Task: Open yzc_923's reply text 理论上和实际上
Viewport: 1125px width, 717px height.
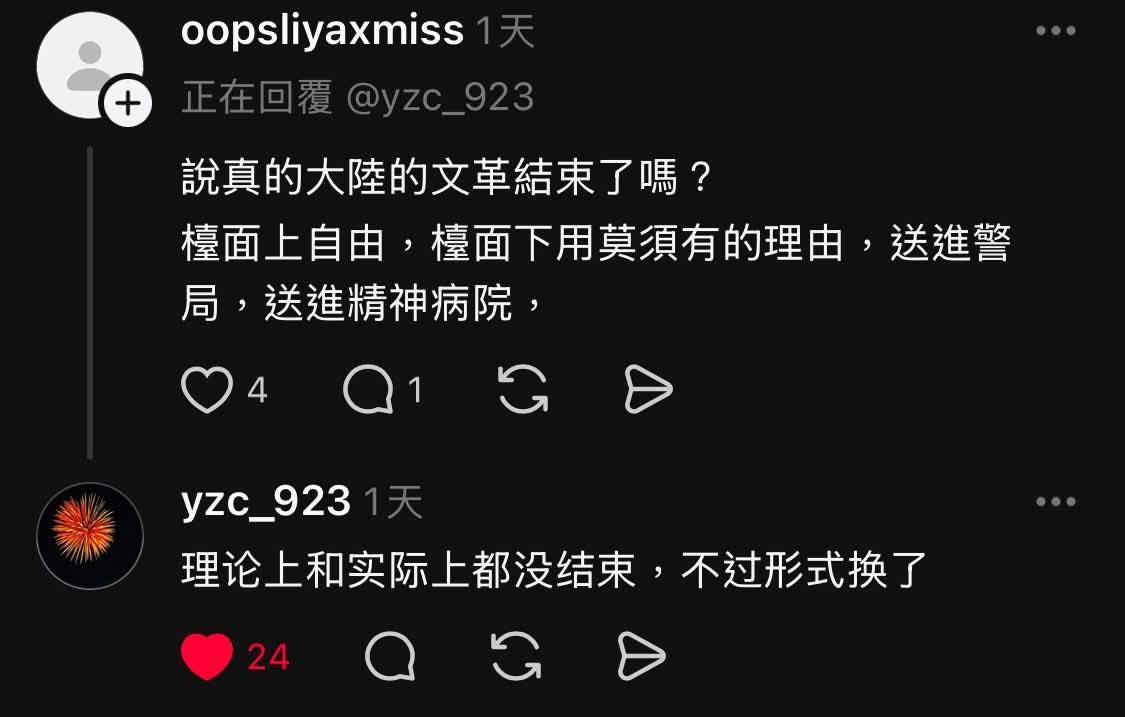Action: click(554, 571)
